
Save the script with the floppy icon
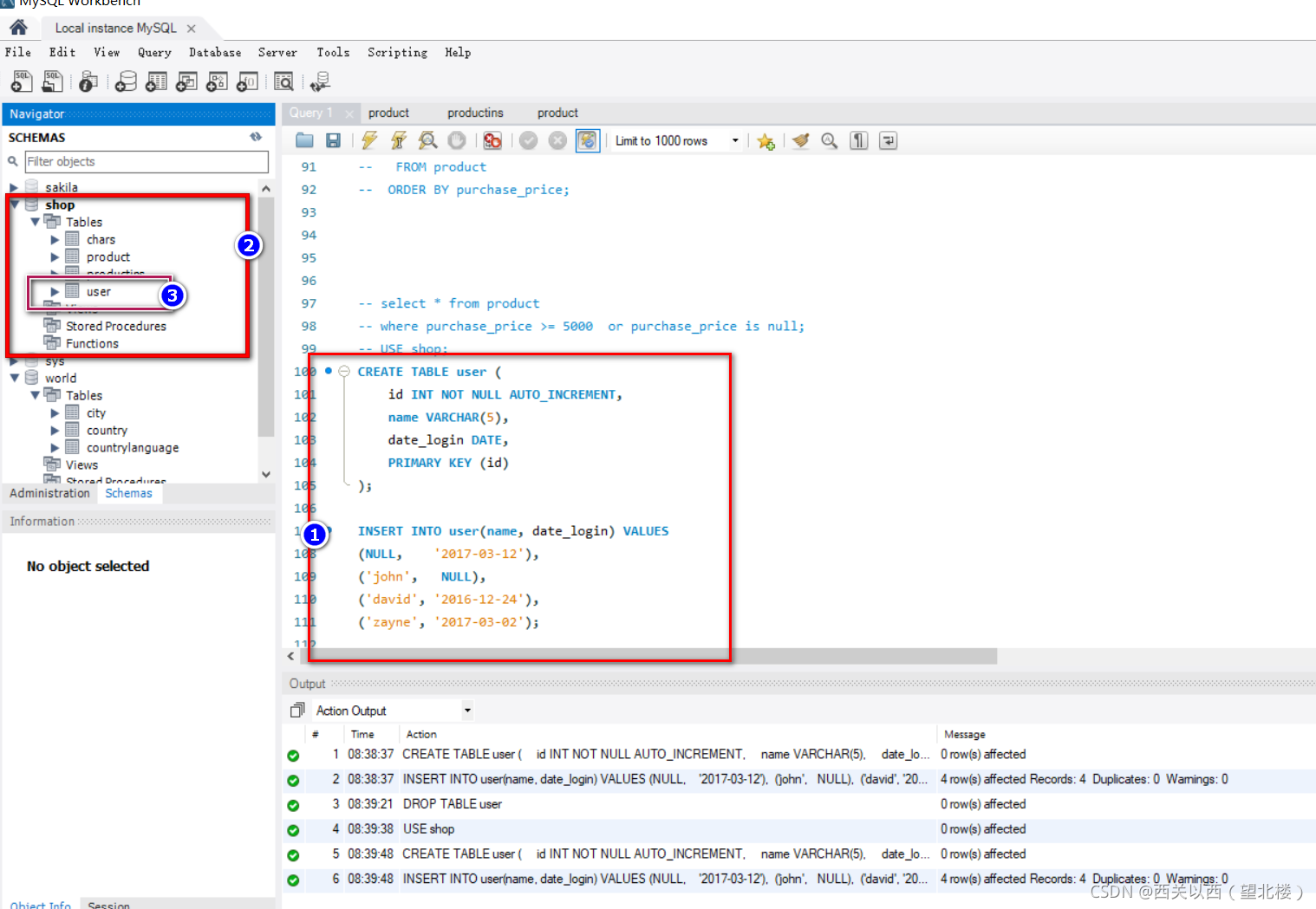coord(333,140)
